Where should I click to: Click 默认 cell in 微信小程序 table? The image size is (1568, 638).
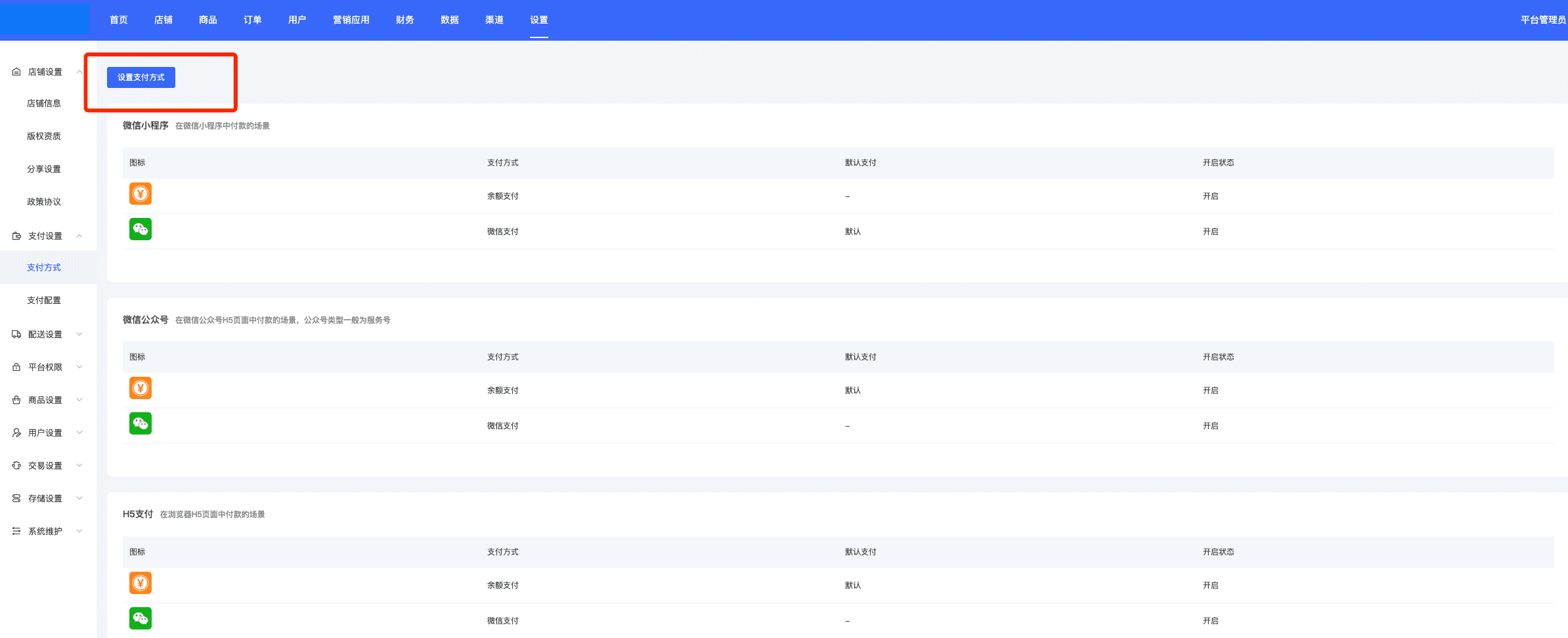pos(853,232)
